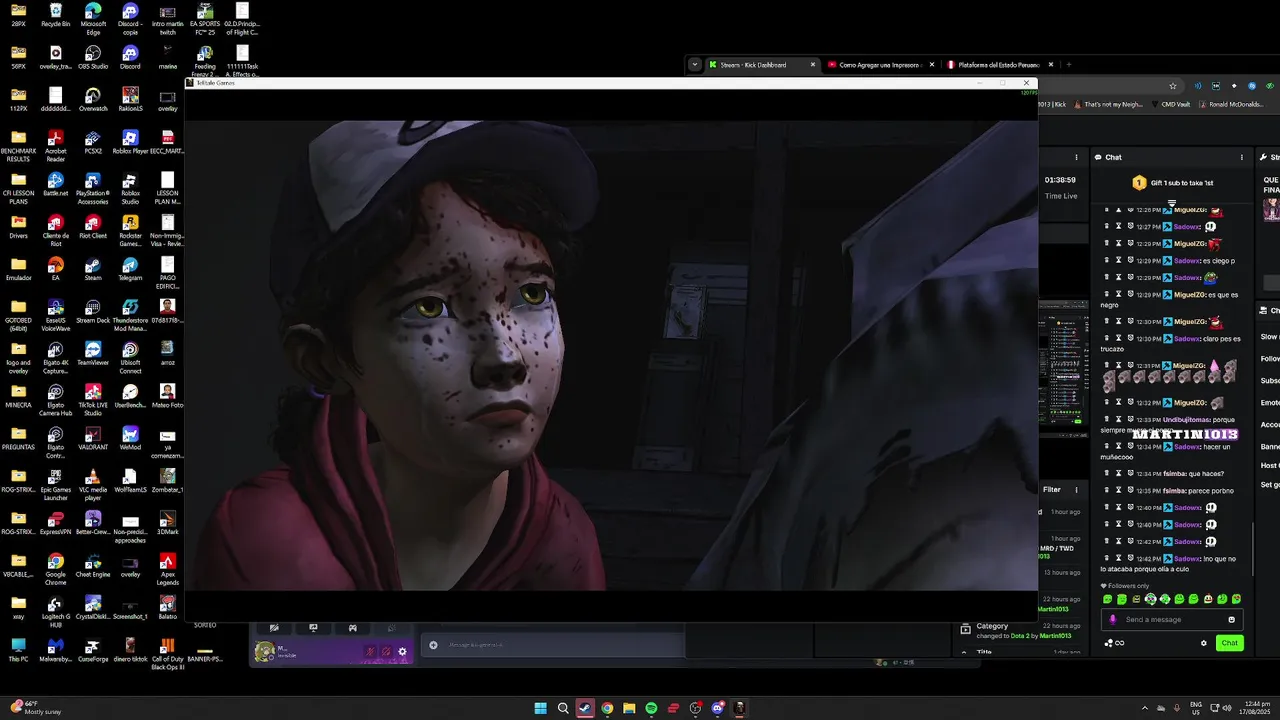The height and width of the screenshot is (720, 1280).
Task: Open the Recycle Bin desktop icon
Action: (x=56, y=15)
